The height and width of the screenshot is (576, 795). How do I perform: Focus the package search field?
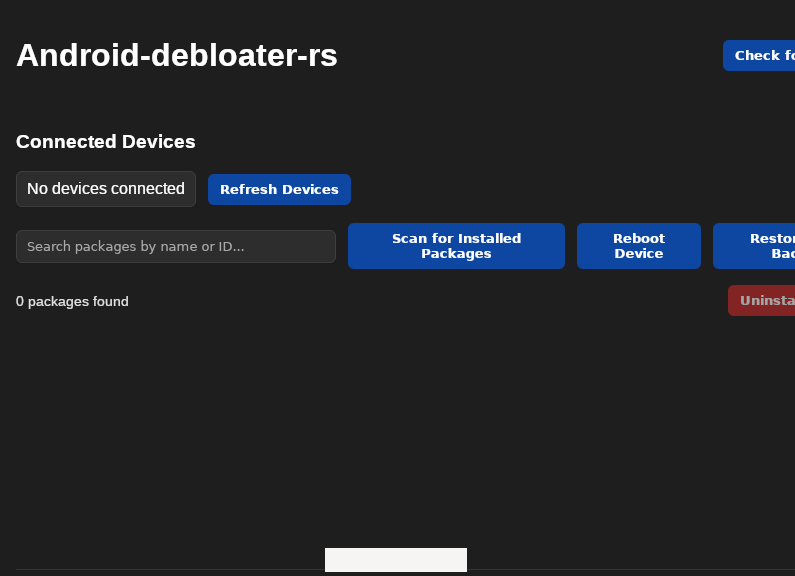[176, 246]
